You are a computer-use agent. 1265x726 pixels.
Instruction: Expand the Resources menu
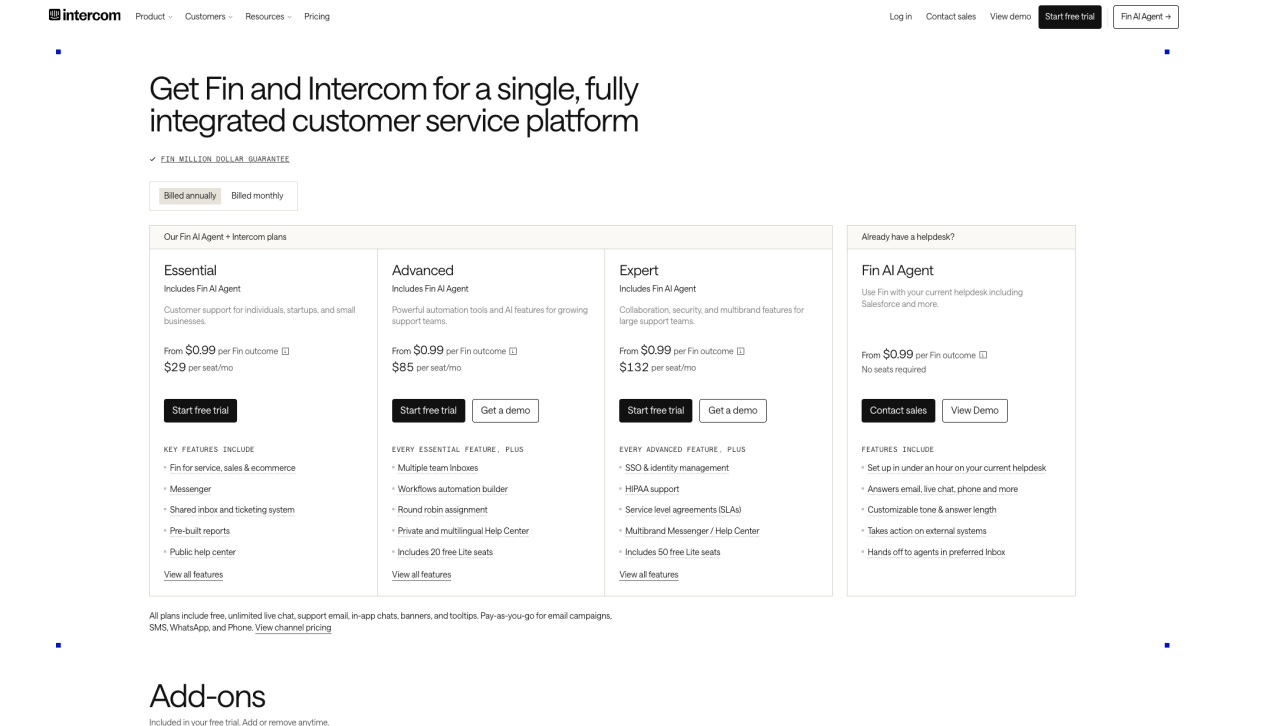coord(268,17)
